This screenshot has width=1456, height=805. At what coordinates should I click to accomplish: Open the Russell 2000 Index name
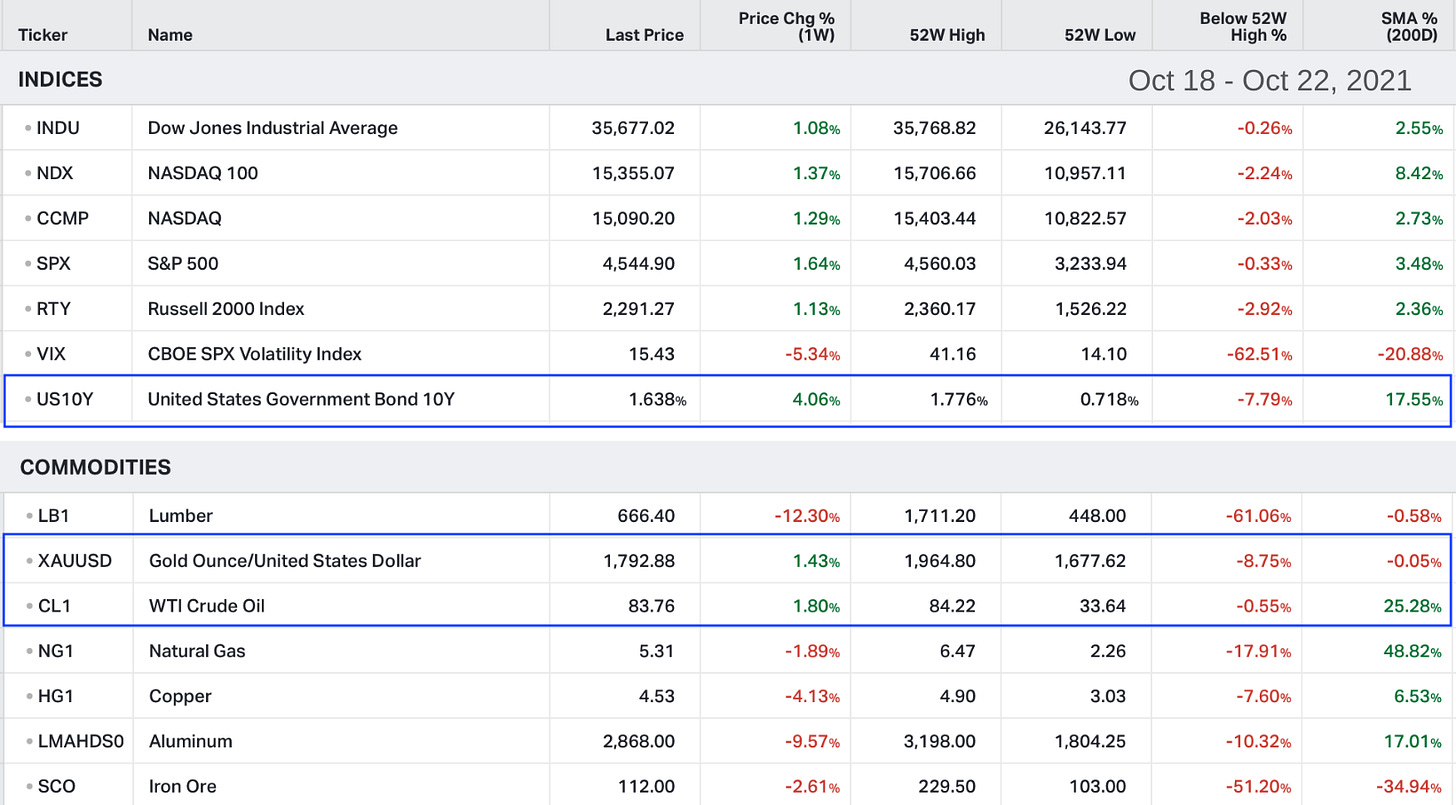tap(226, 308)
